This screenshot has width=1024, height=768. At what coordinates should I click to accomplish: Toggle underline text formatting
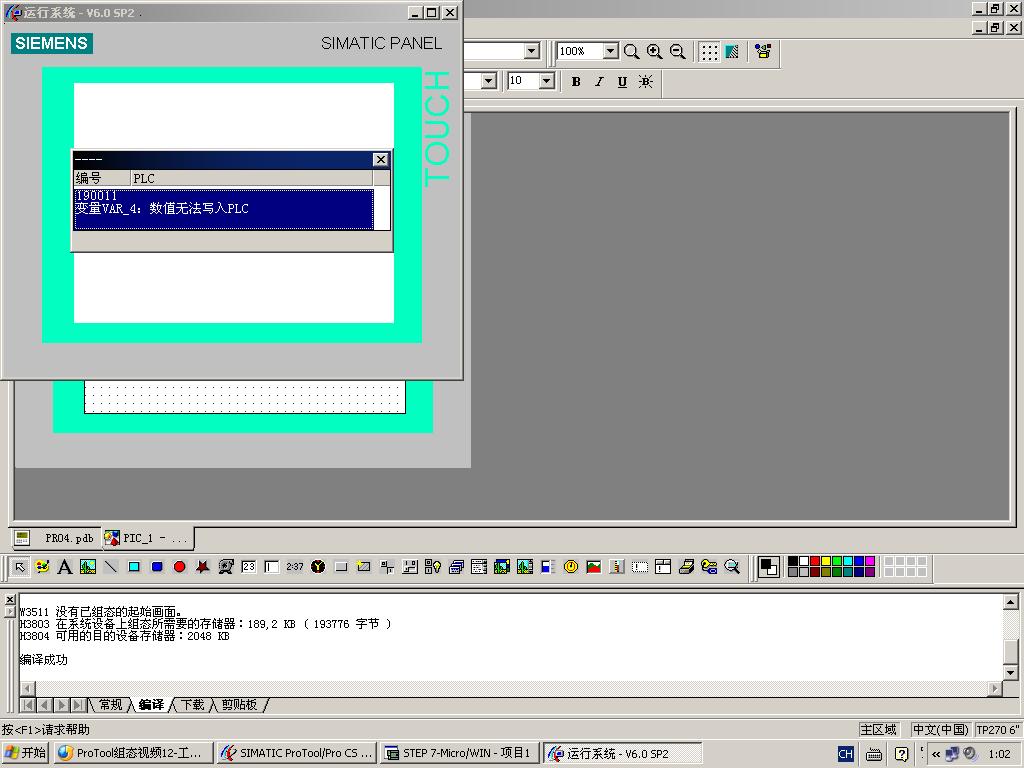click(622, 82)
